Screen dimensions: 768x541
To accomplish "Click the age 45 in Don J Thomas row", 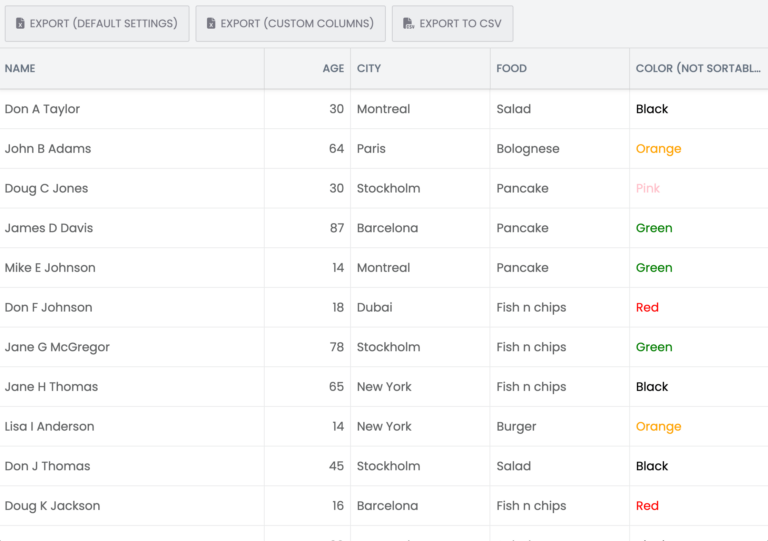I will [336, 466].
